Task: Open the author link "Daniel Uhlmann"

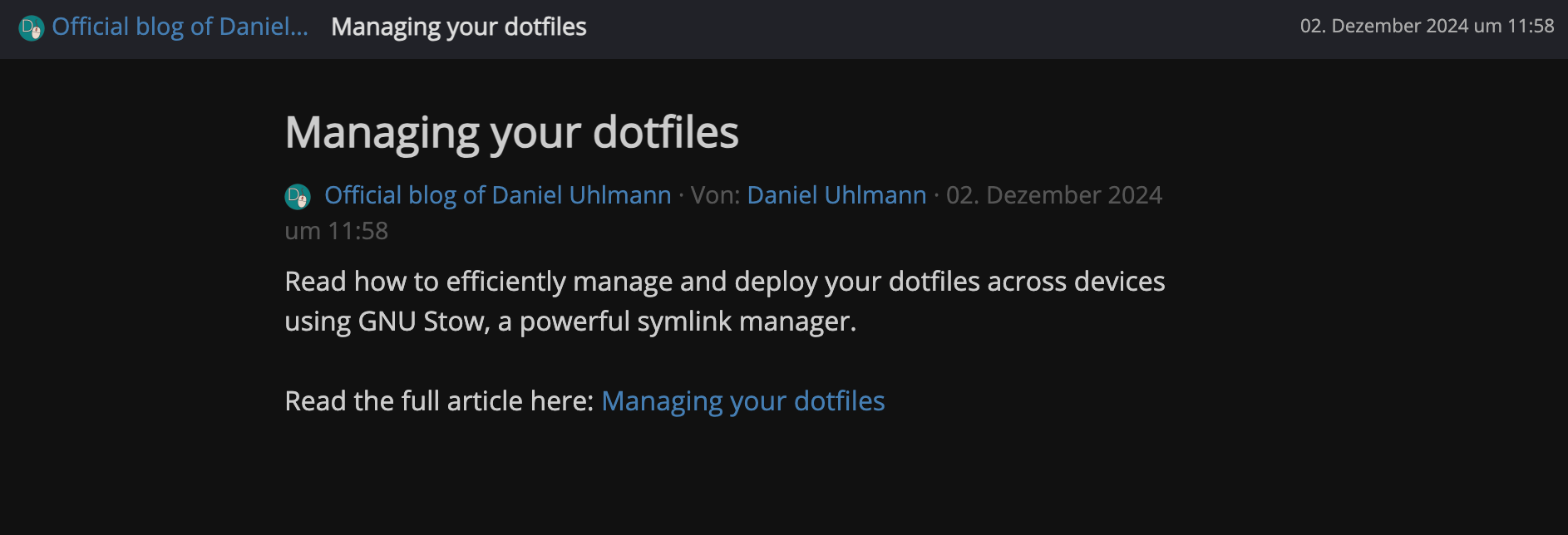Action: [x=836, y=195]
